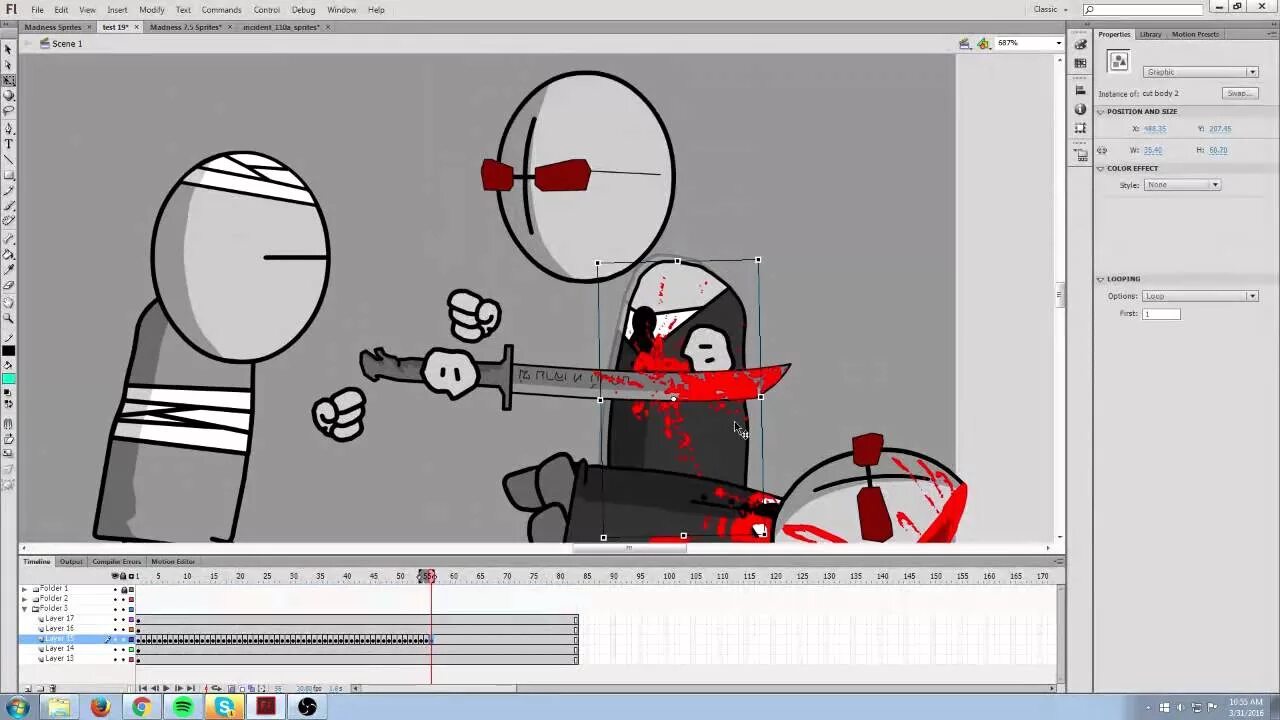Screen dimensions: 1280x720
Task: Click the black stroke color swatch
Action: 8,350
